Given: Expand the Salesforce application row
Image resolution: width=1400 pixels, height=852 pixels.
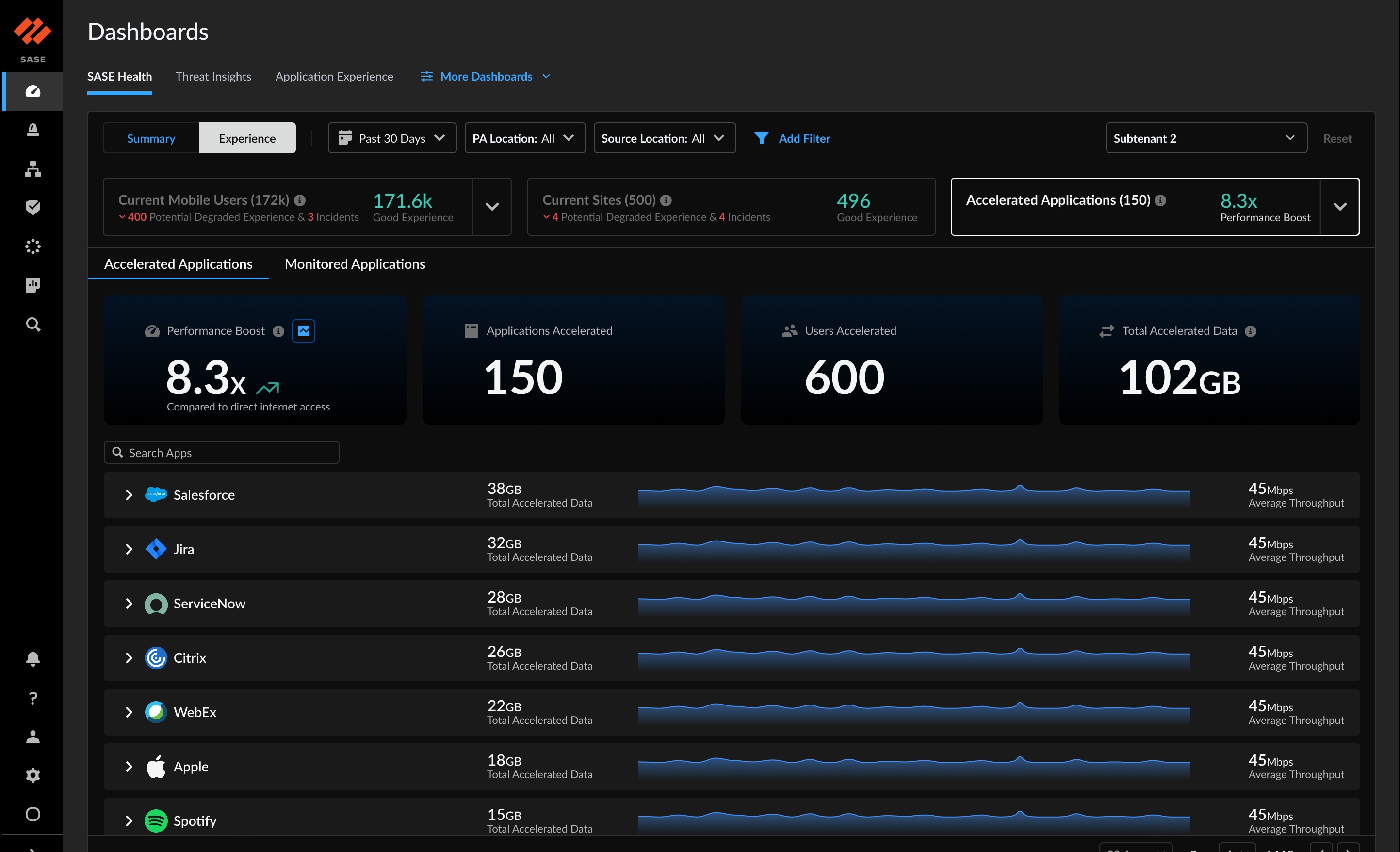Looking at the screenshot, I should point(129,494).
